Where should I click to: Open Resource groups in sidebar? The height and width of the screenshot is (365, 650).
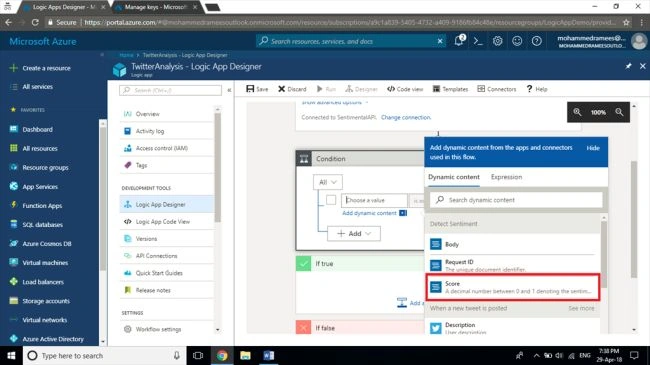(45, 168)
